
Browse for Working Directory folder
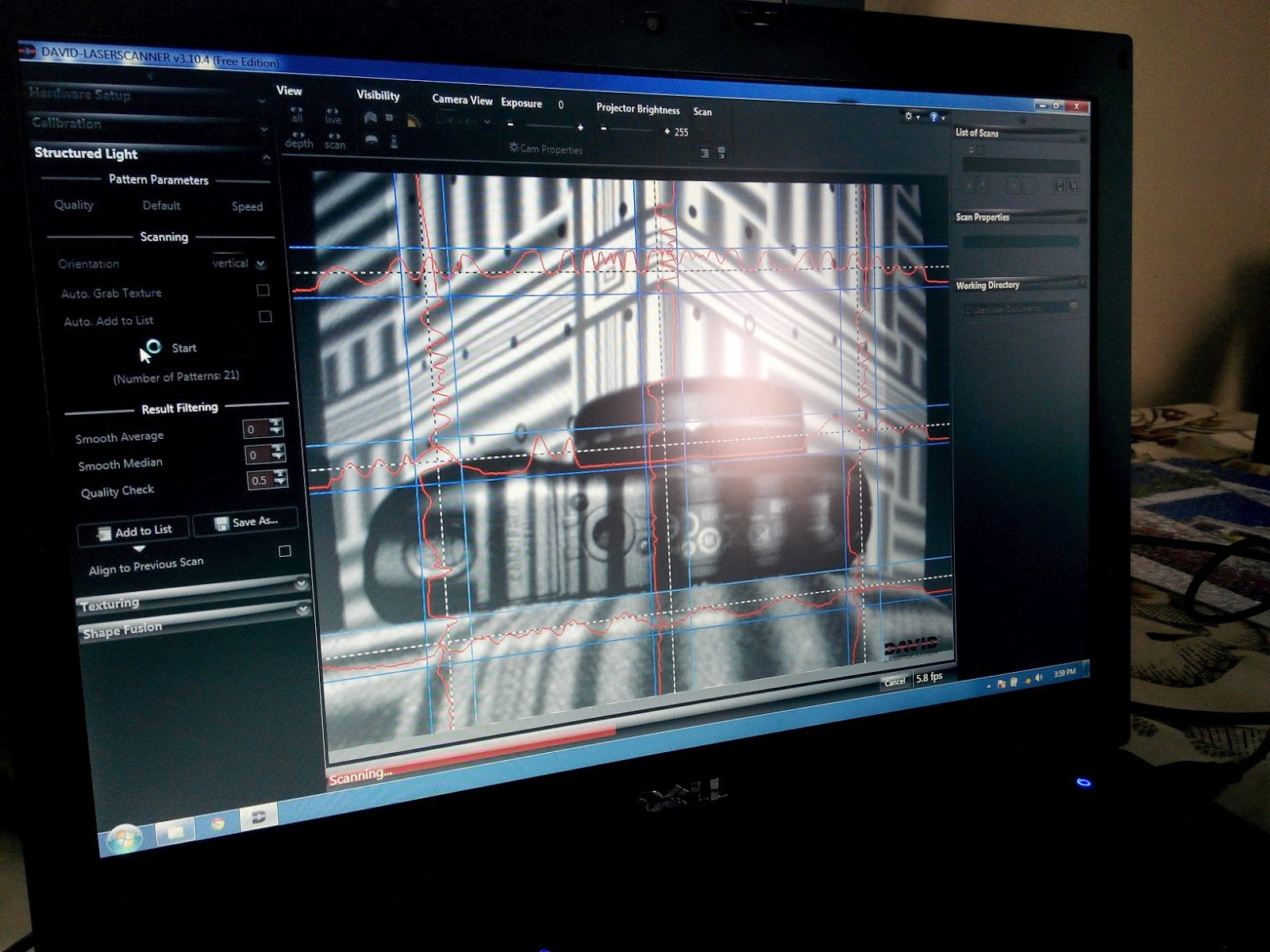[1074, 305]
